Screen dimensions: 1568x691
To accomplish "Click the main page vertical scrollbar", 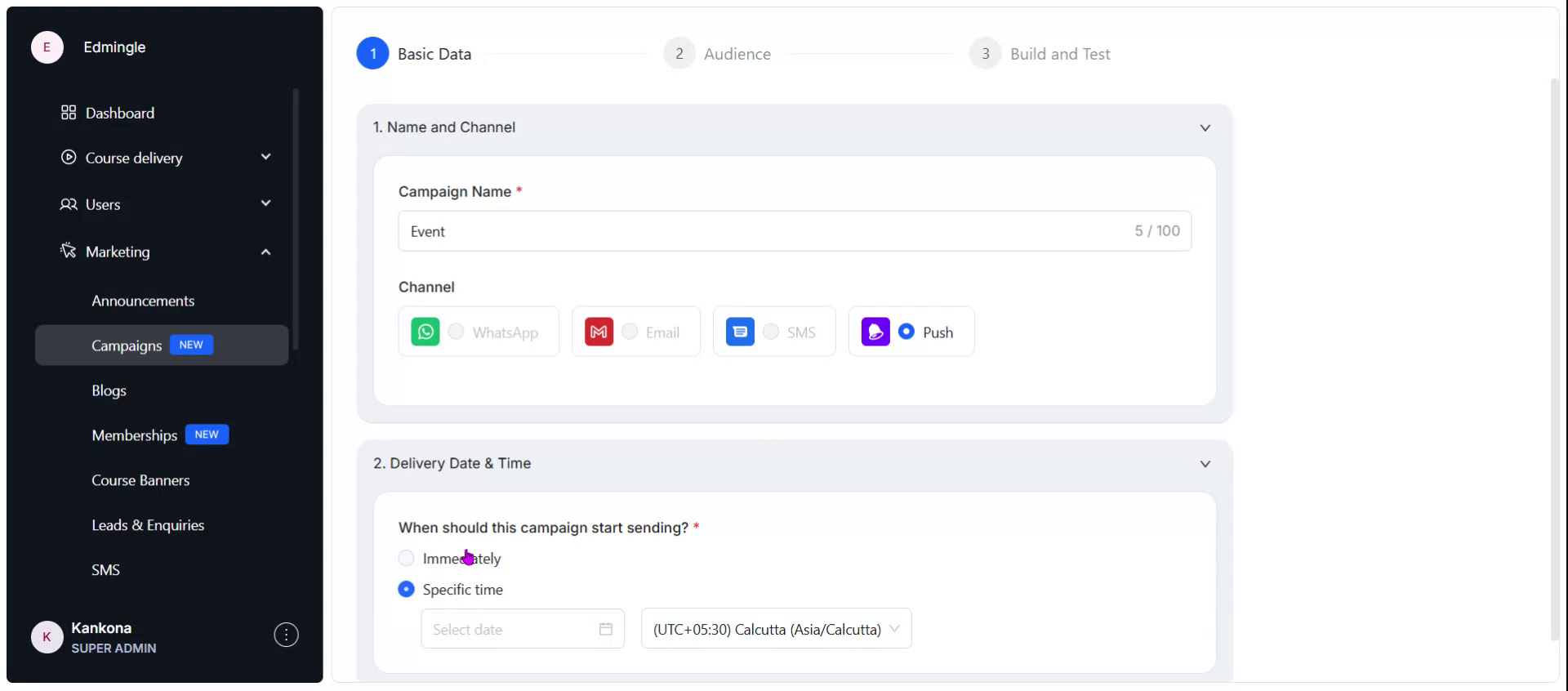I will pyautogui.click(x=1554, y=359).
